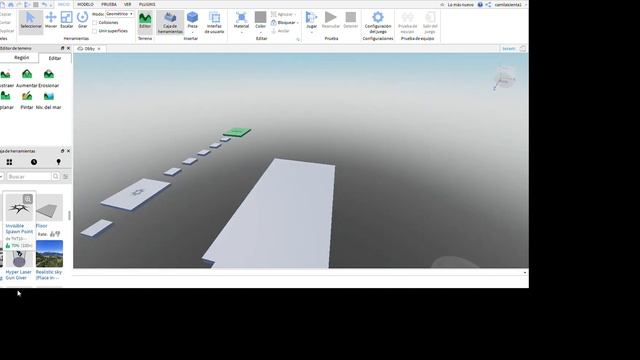This screenshot has width=640, height=360.
Task: Expand the Jugar dropdown arrow
Action: (x=311, y=32)
